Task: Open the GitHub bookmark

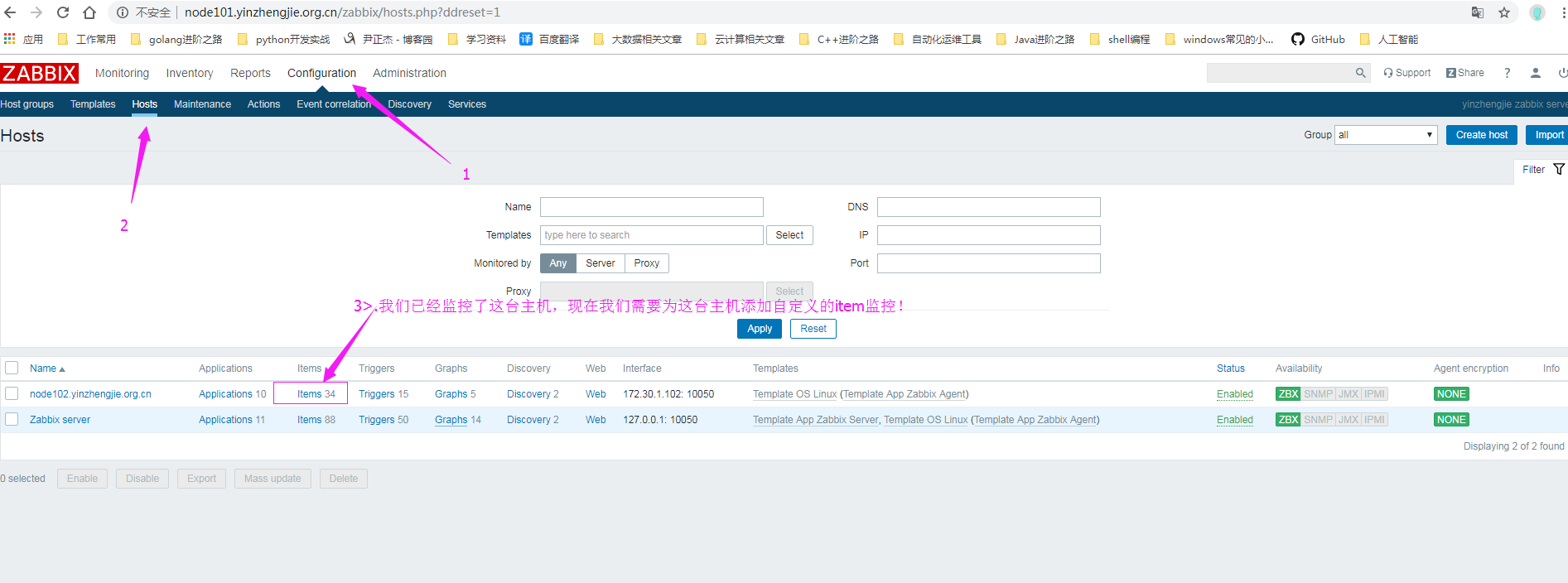Action: click(x=1319, y=39)
